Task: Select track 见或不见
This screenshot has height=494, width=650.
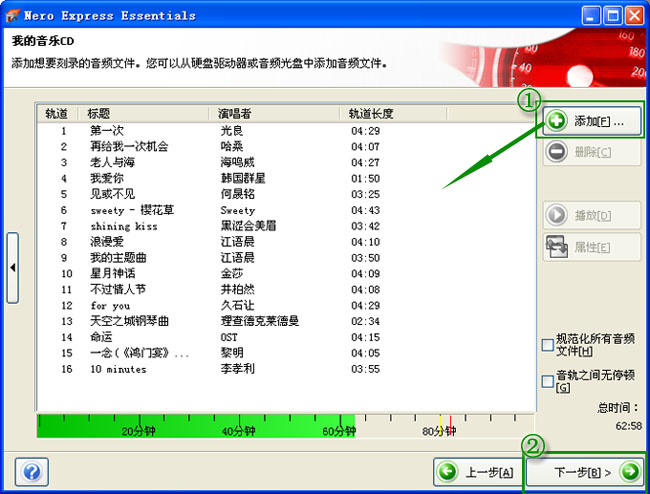Action: click(x=113, y=194)
